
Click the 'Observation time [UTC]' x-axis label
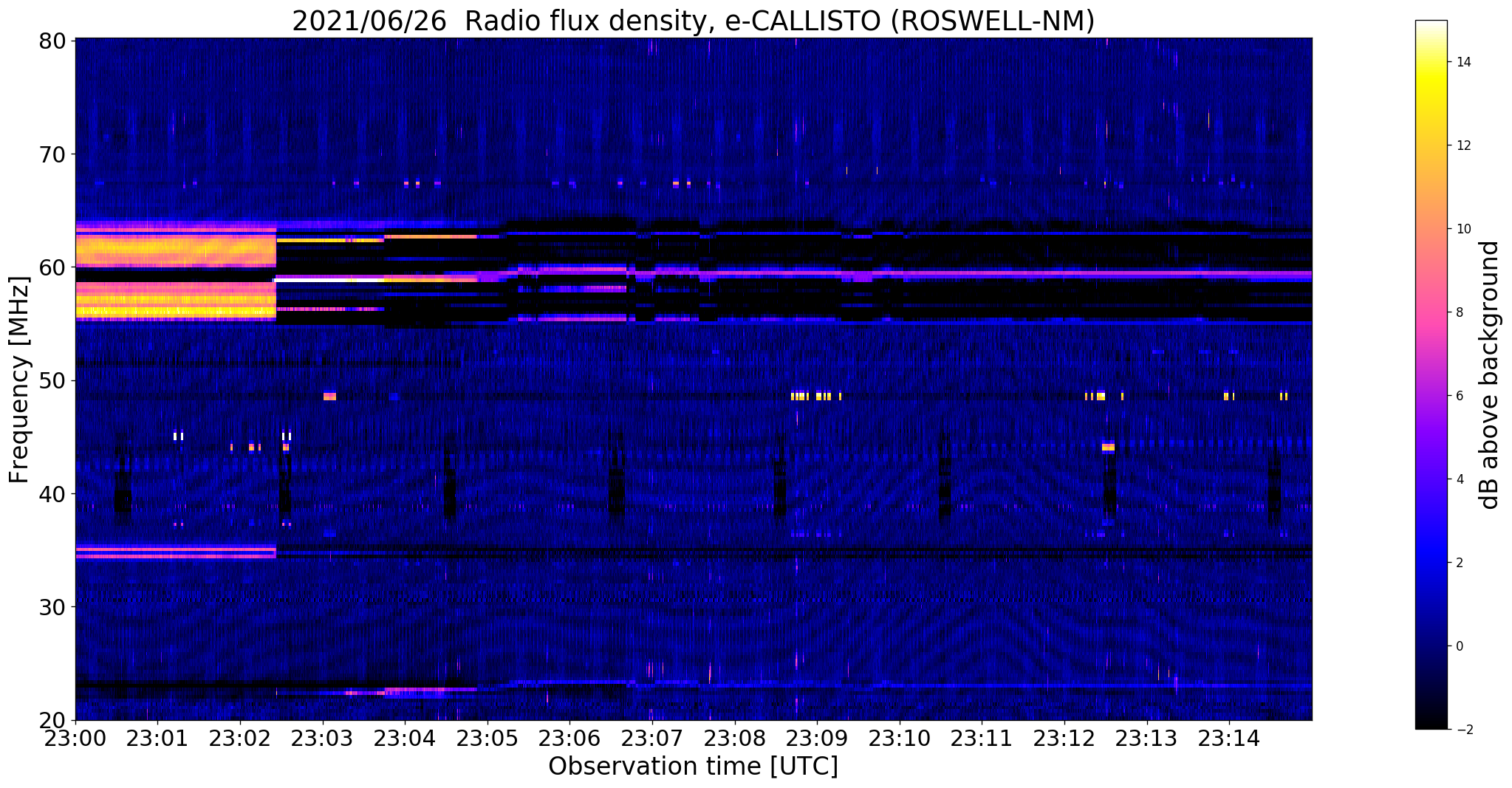(x=693, y=767)
